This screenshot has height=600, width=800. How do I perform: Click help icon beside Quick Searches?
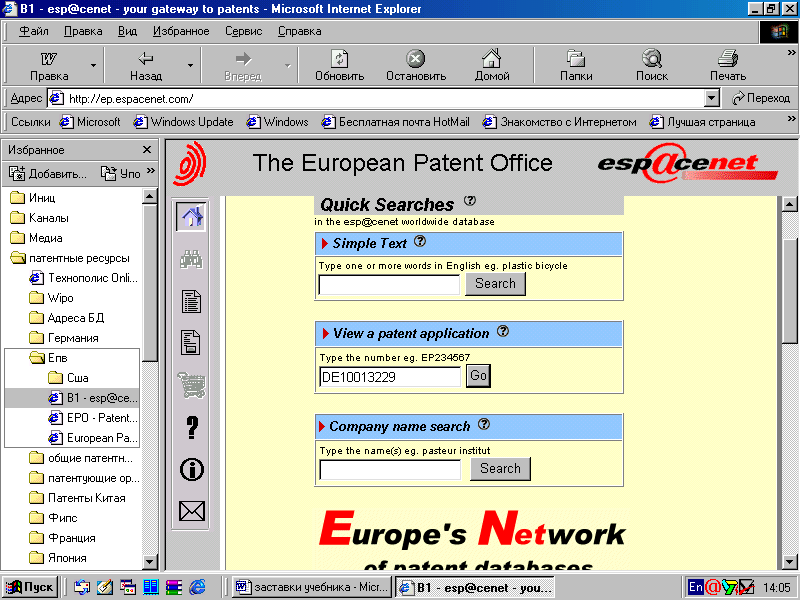click(x=470, y=201)
